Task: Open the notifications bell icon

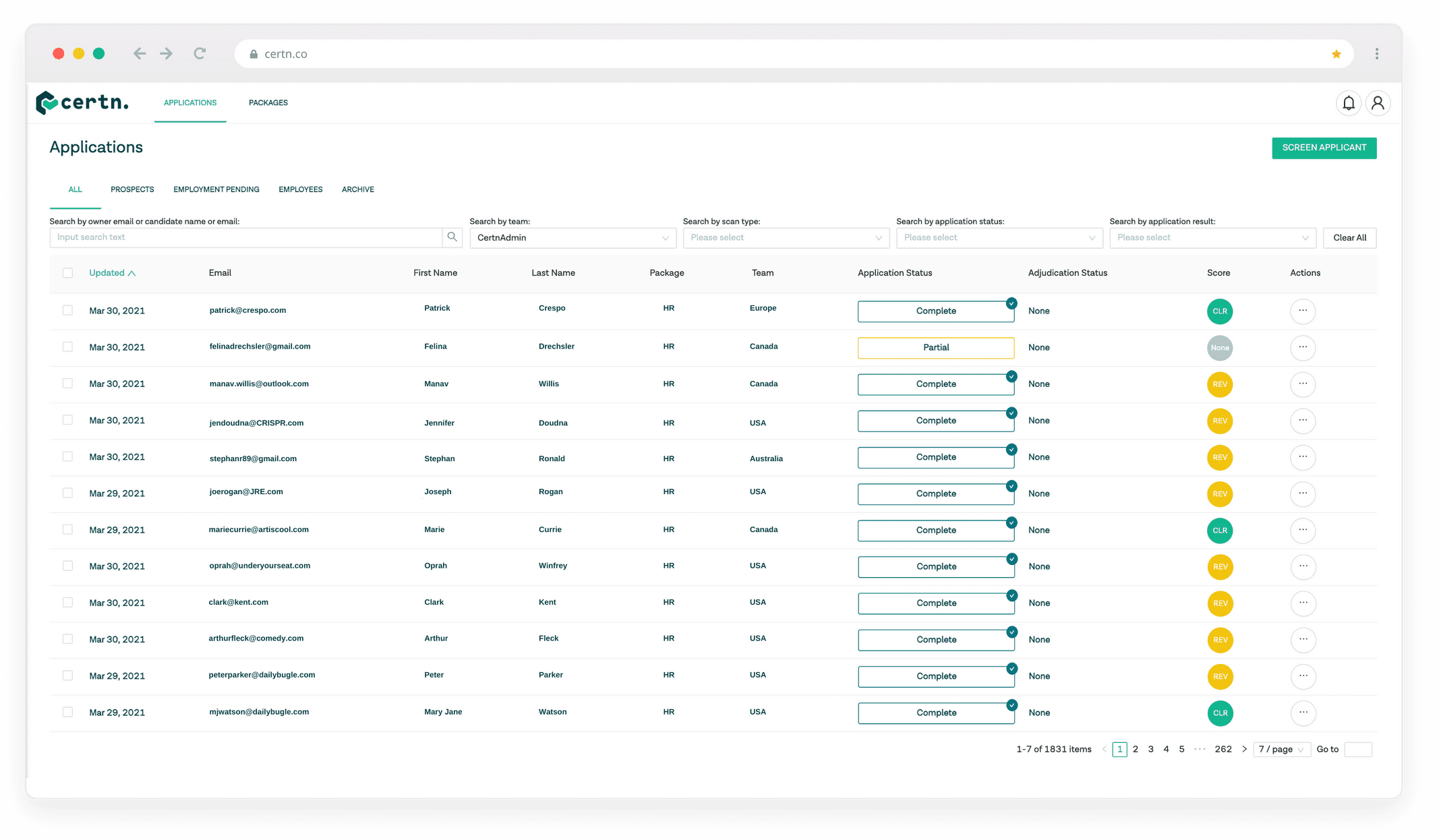Action: pos(1349,103)
